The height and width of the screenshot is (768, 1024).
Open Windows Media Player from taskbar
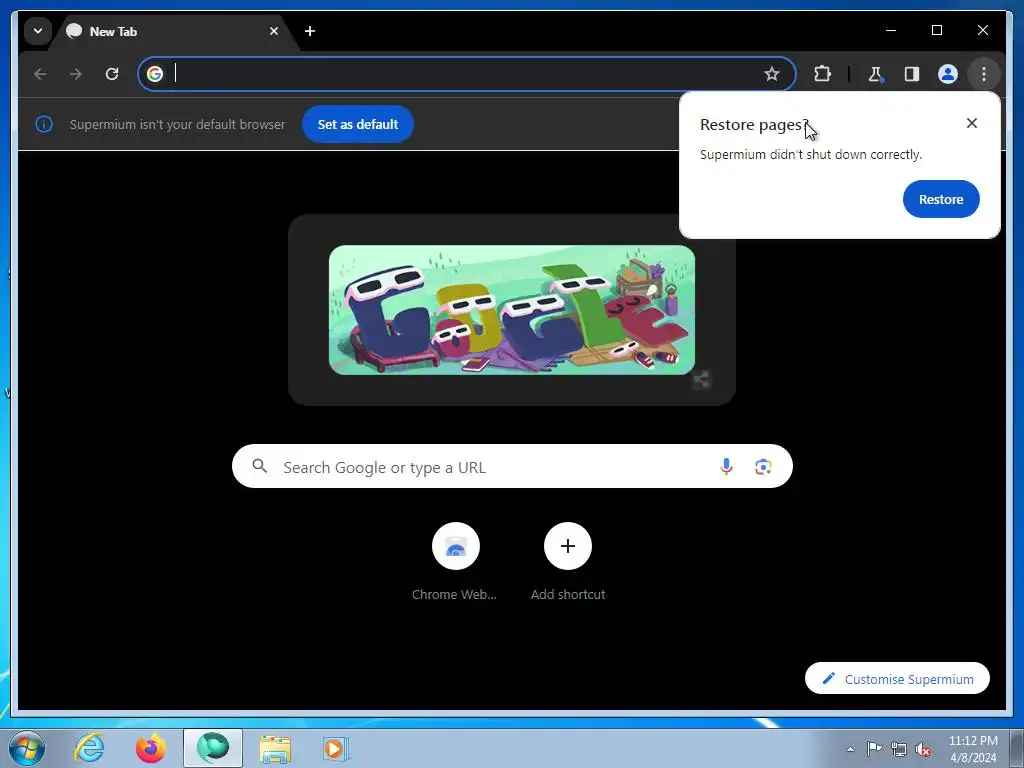click(336, 748)
